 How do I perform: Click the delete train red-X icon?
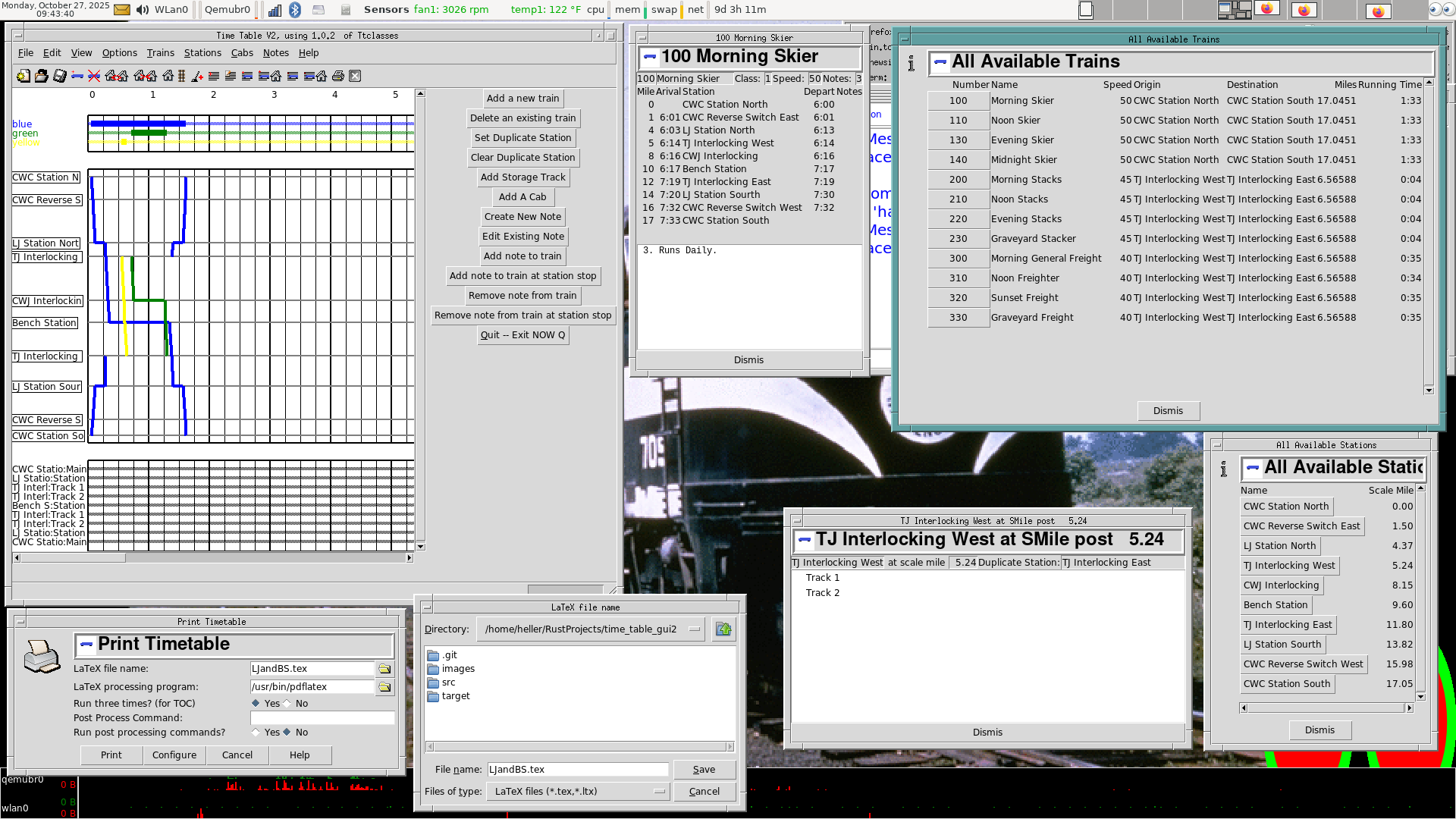pyautogui.click(x=94, y=76)
